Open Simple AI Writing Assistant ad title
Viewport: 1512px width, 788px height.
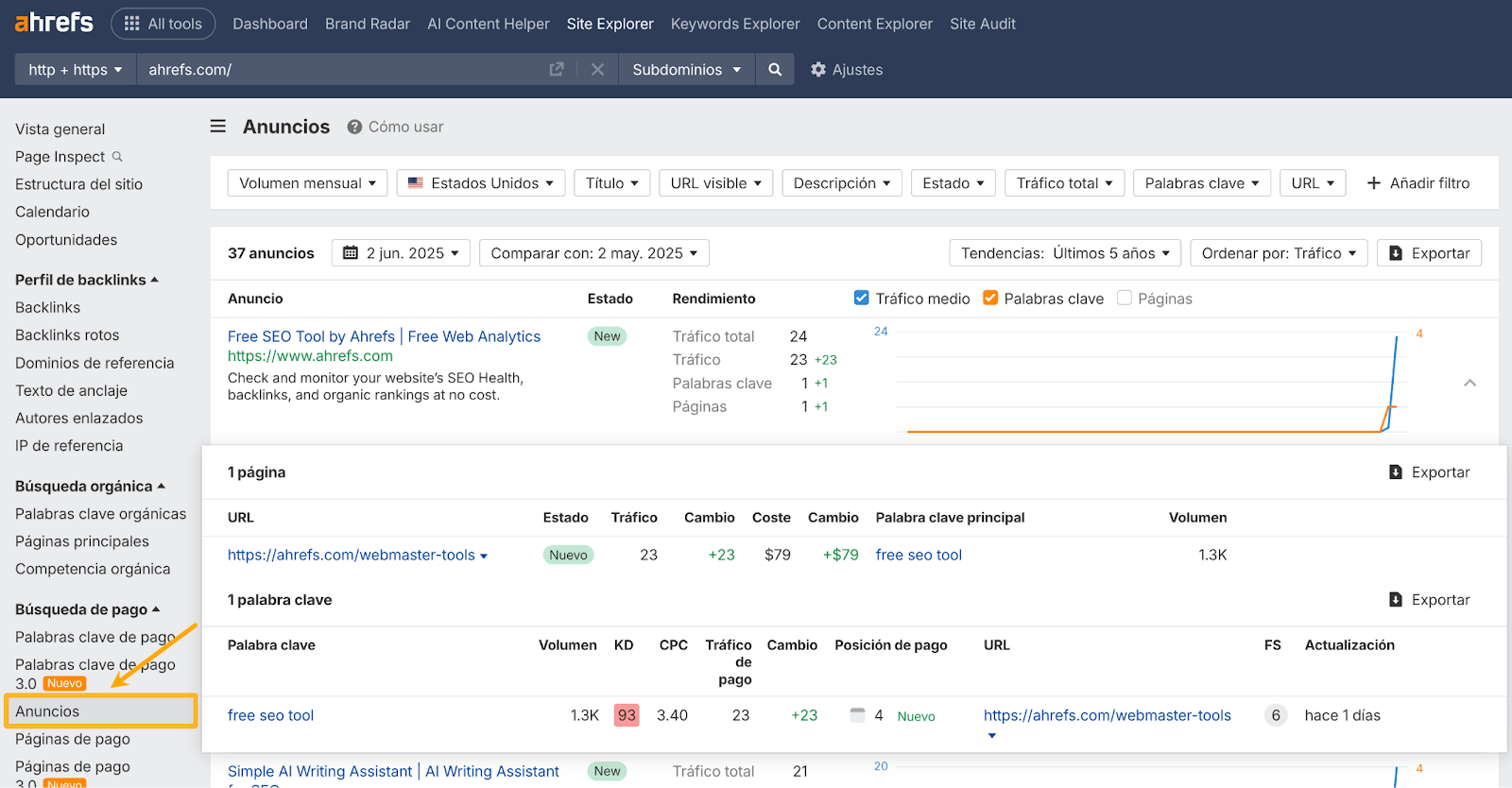[393, 771]
